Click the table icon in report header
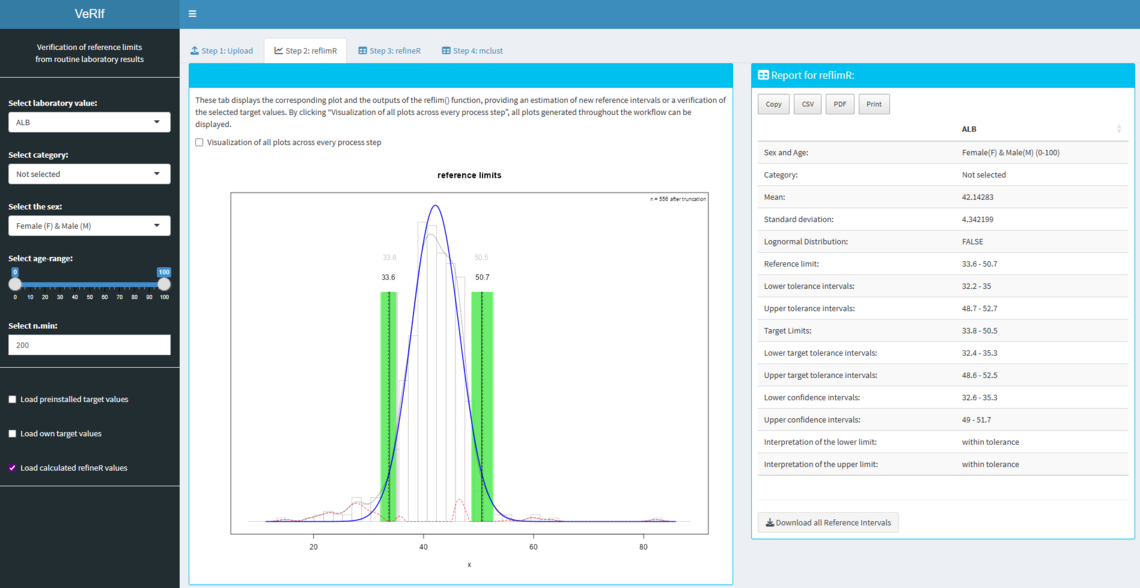 (x=763, y=75)
